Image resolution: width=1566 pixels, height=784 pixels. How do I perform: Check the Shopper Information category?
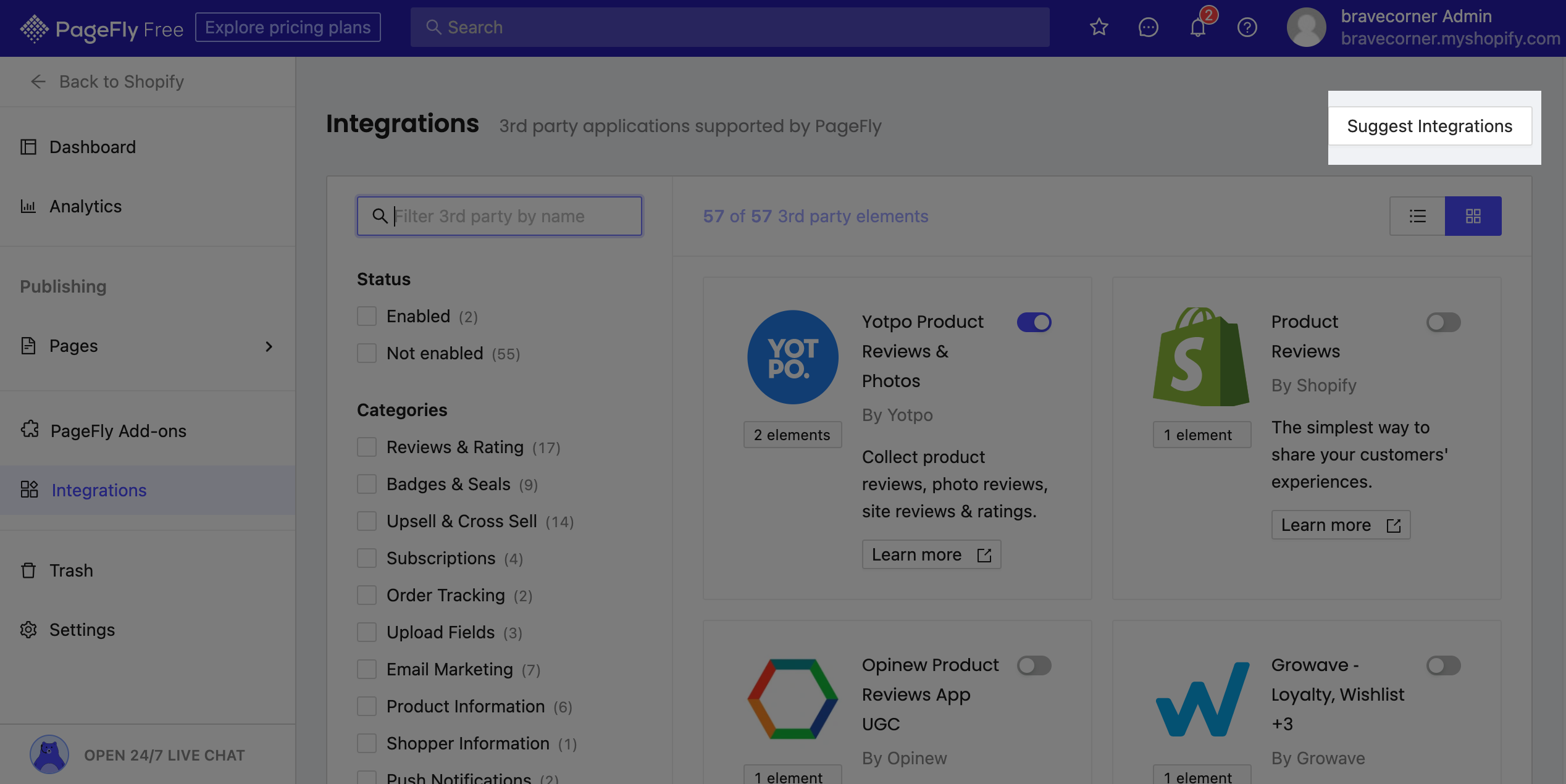tap(367, 743)
